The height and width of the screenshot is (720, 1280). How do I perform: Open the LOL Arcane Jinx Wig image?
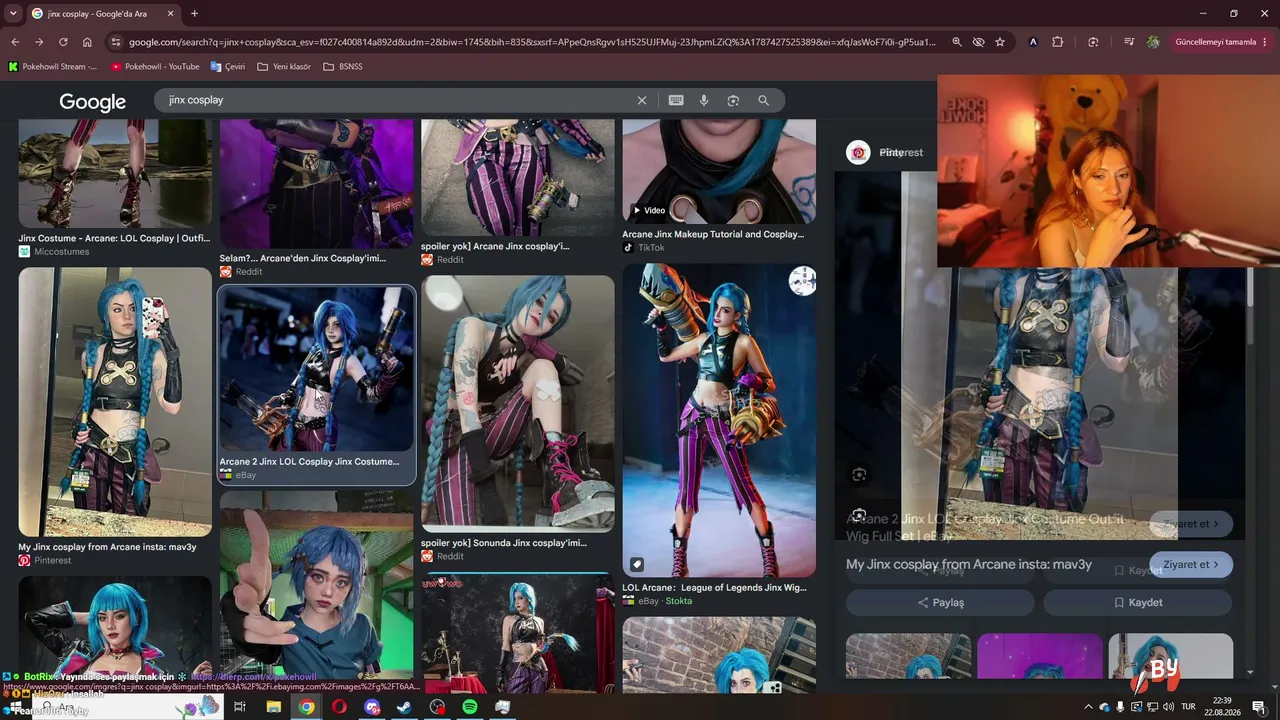pyautogui.click(x=719, y=420)
